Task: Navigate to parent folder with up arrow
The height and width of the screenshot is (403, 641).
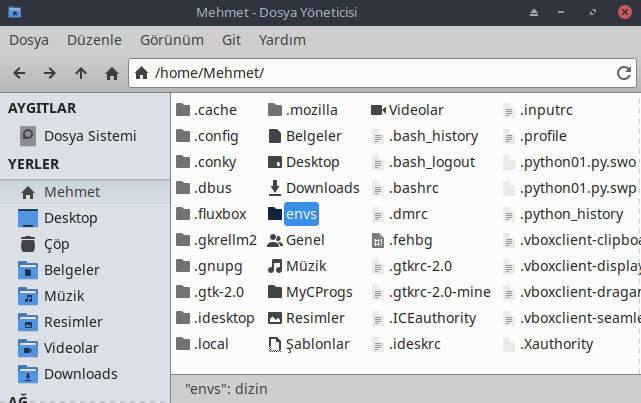Action: click(81, 73)
